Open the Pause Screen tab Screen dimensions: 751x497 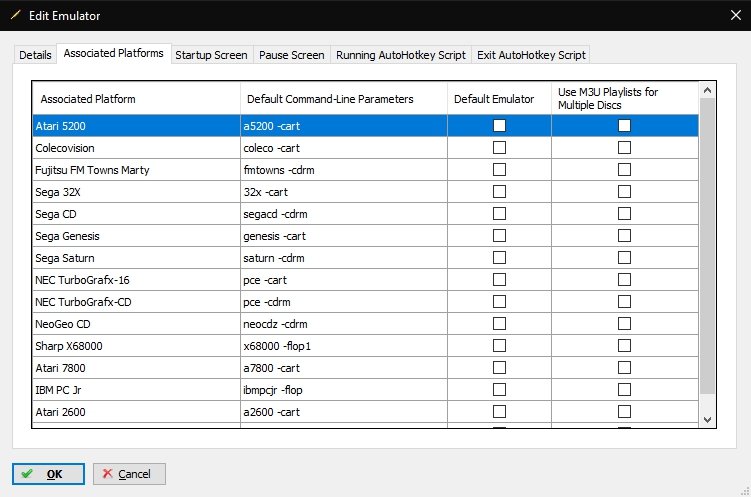[292, 55]
